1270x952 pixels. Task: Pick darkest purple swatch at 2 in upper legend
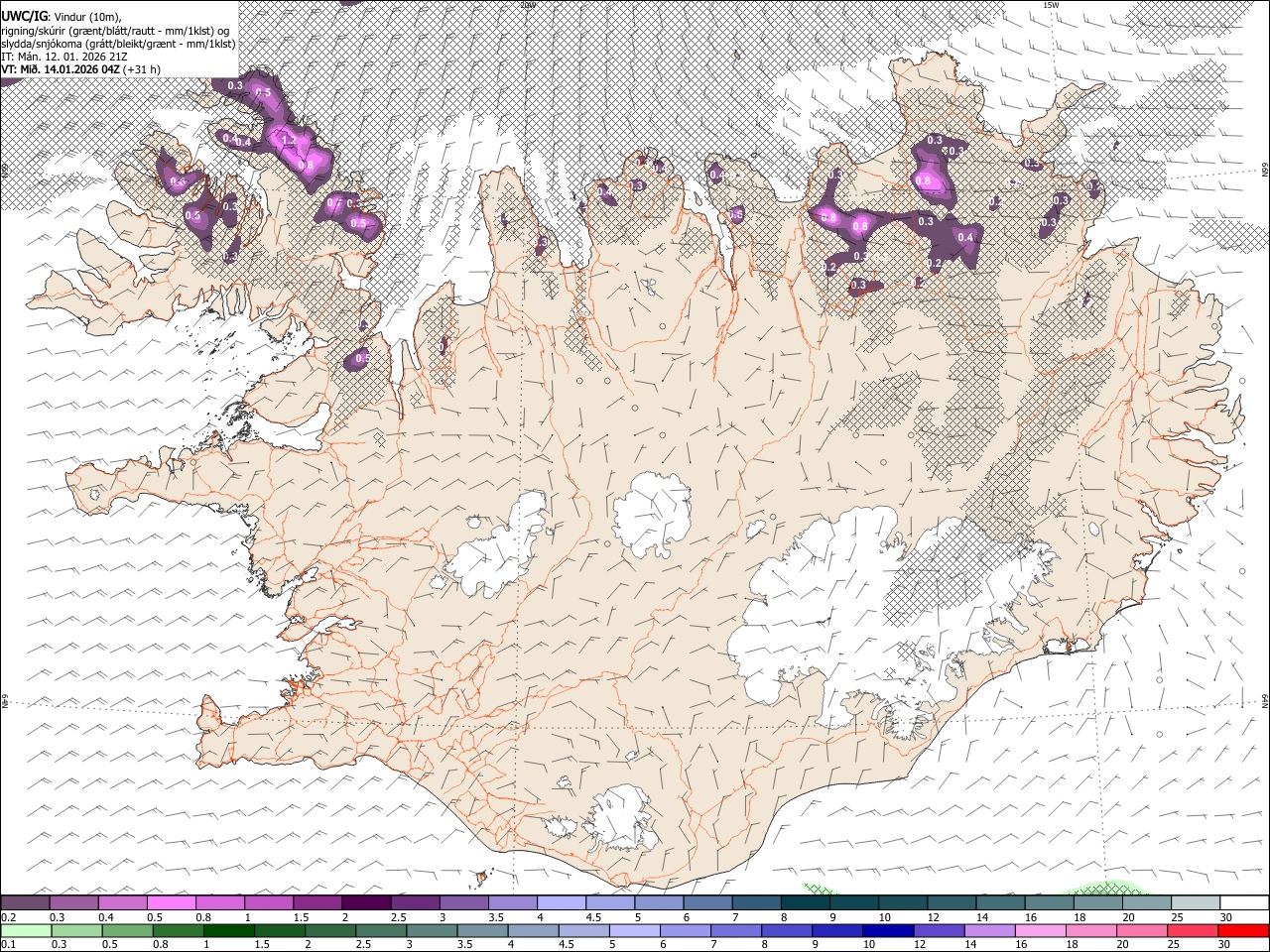366,902
